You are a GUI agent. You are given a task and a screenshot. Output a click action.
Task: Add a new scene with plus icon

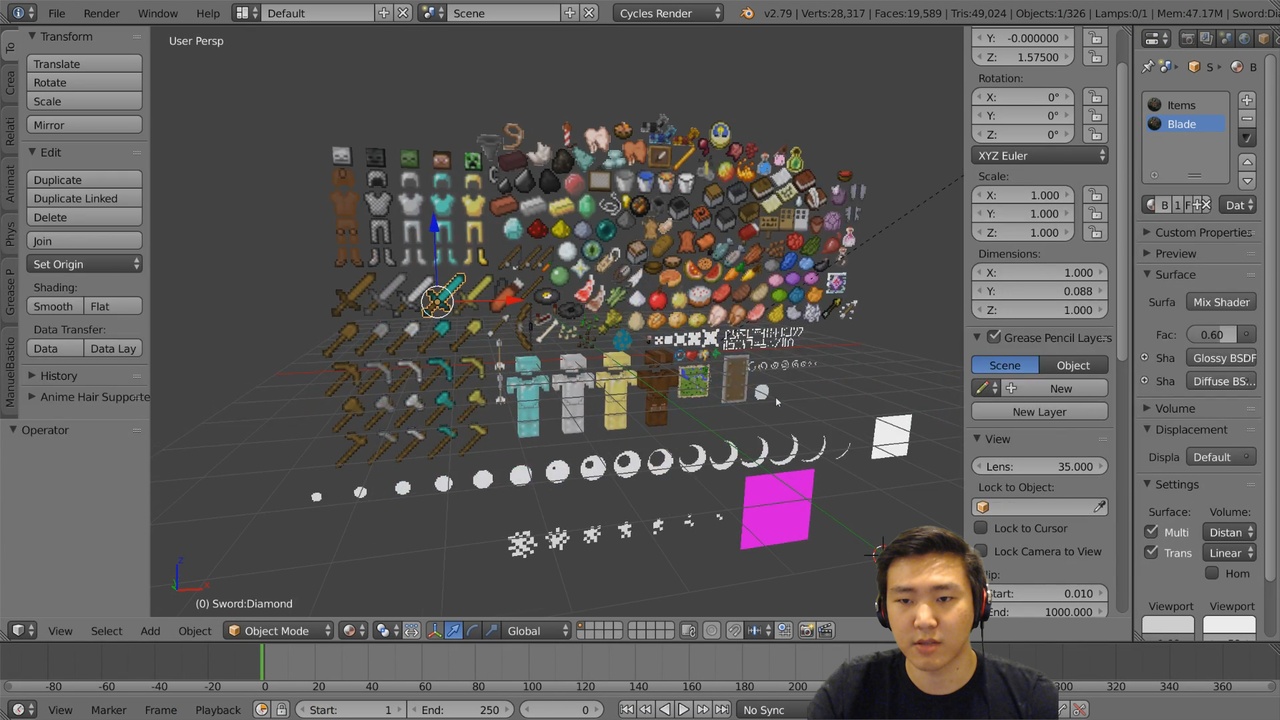pos(570,13)
